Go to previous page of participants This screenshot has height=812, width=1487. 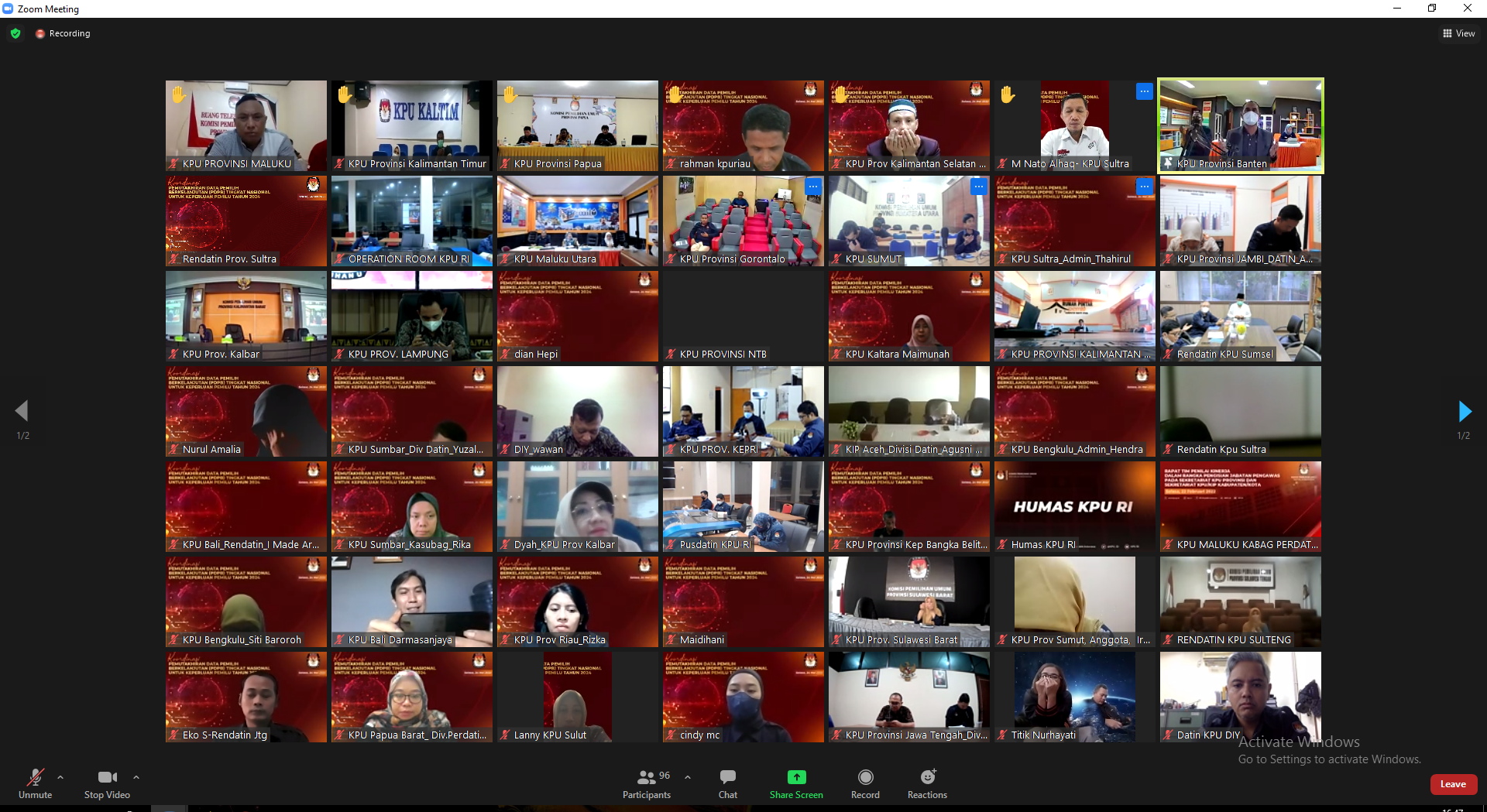[22, 411]
